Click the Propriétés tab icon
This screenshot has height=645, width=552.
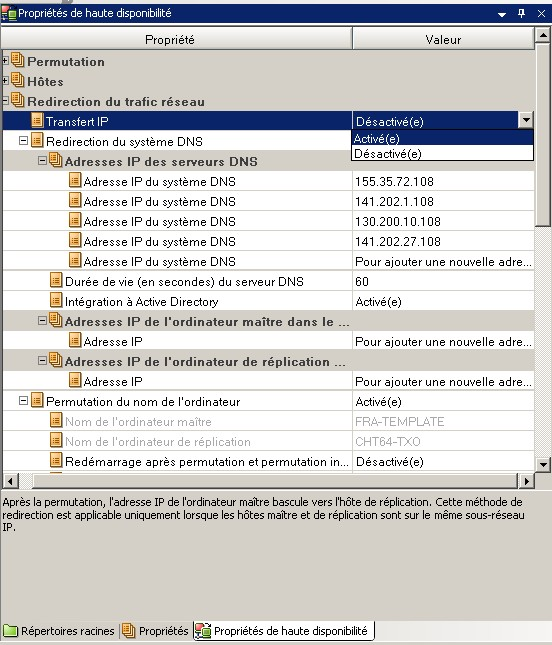tap(129, 630)
